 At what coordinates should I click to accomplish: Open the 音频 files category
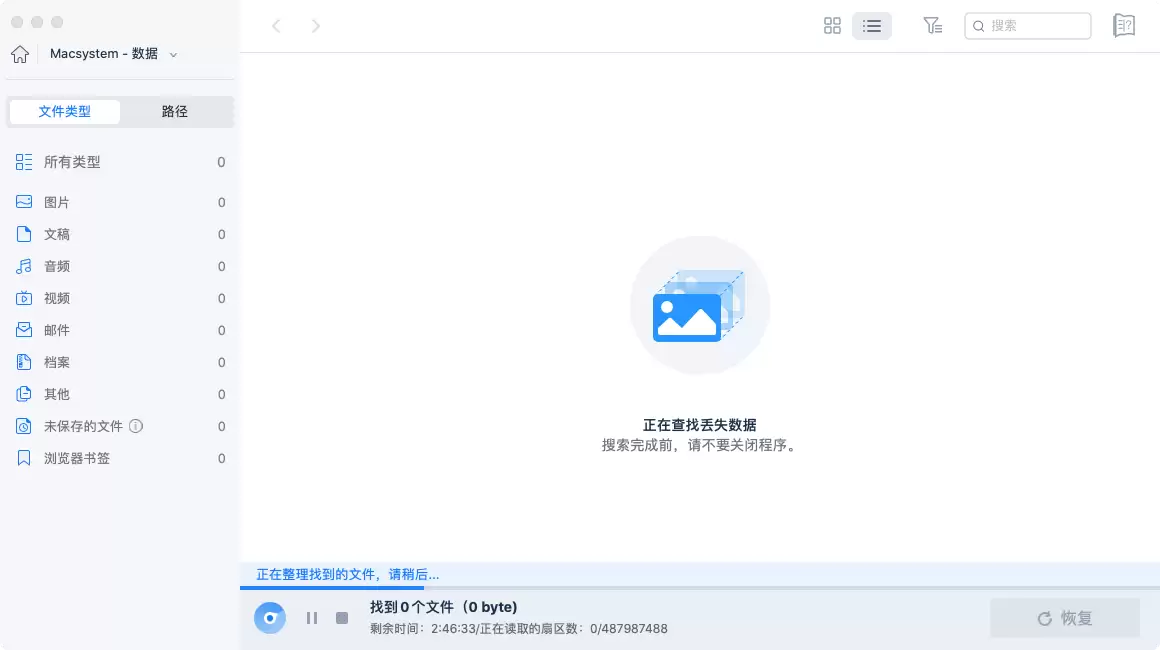coord(55,266)
